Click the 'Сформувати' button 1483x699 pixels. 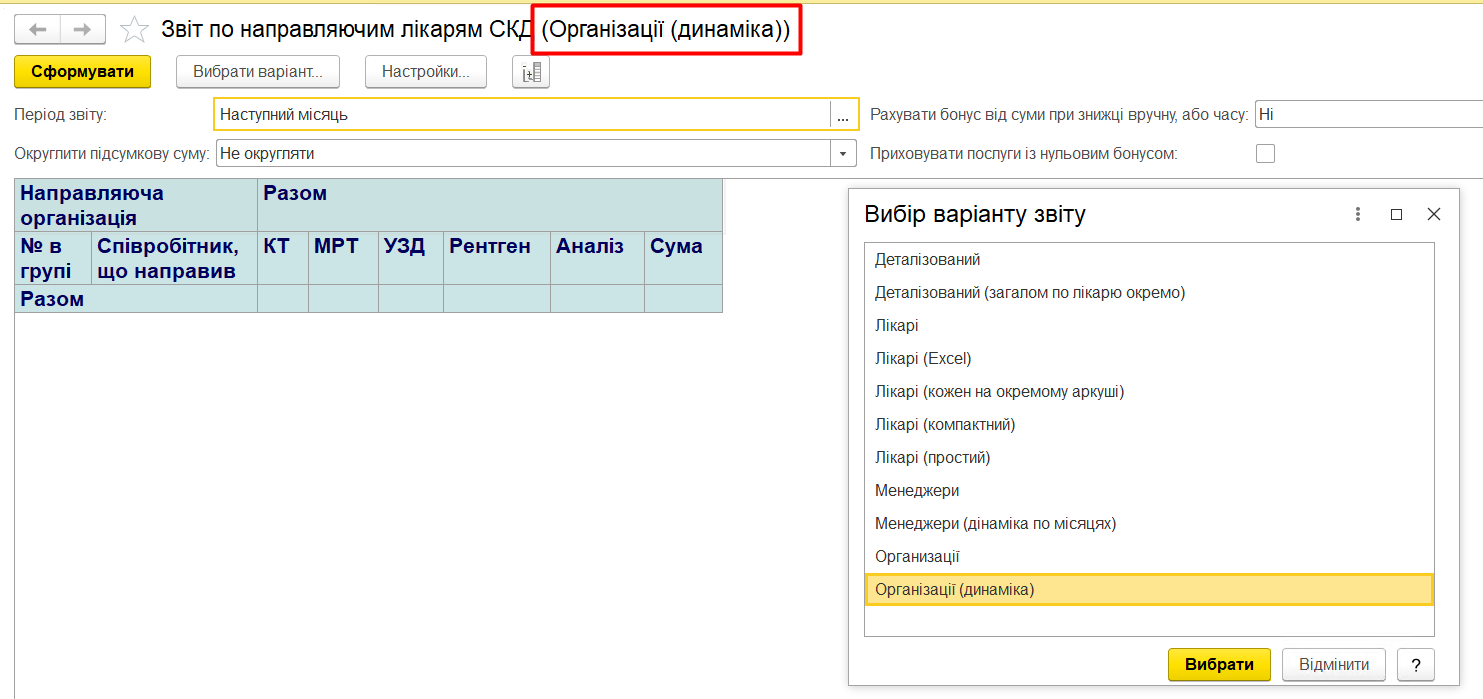[x=82, y=72]
